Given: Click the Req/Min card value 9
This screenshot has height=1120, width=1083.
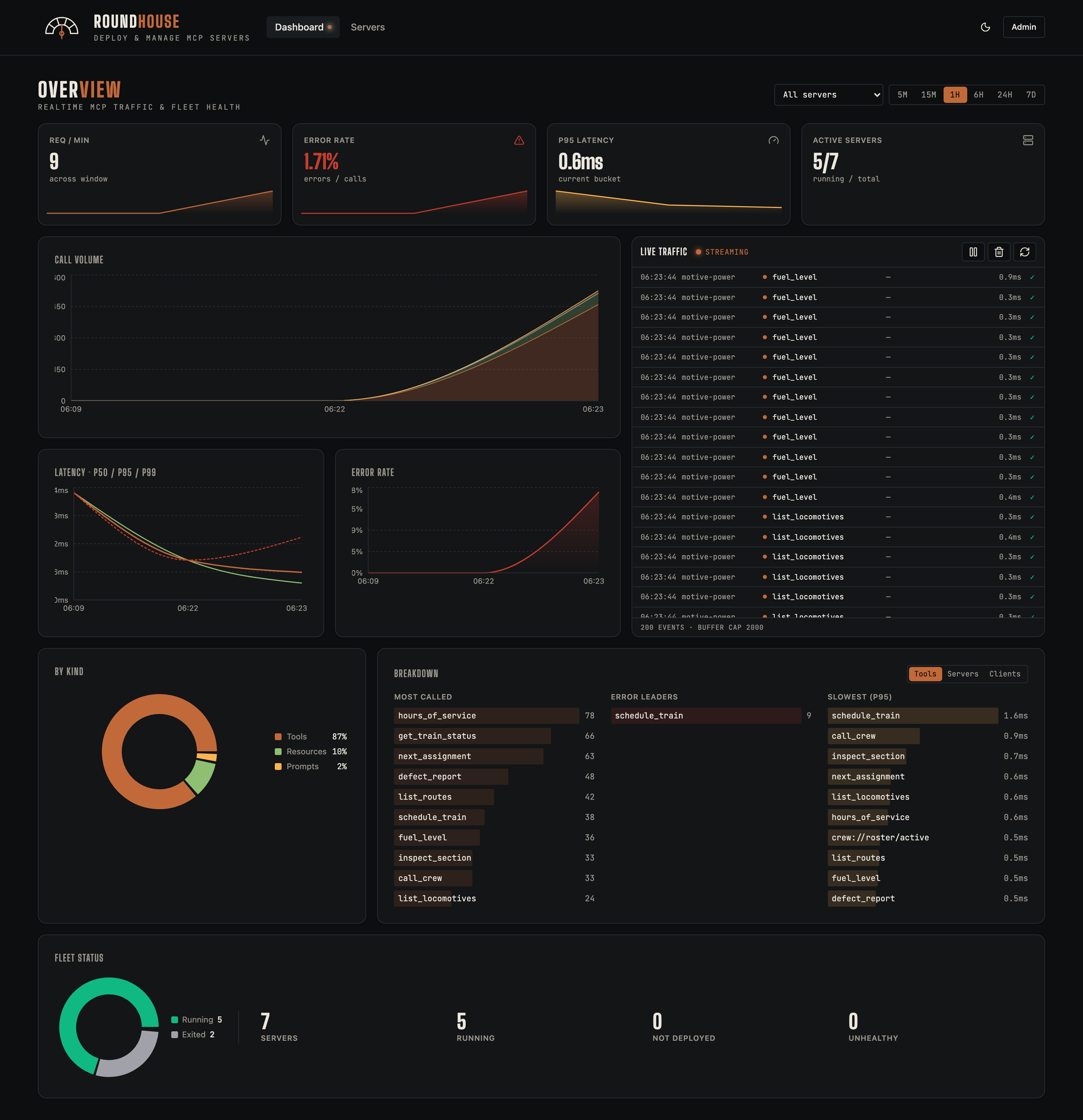Looking at the screenshot, I should [x=54, y=162].
